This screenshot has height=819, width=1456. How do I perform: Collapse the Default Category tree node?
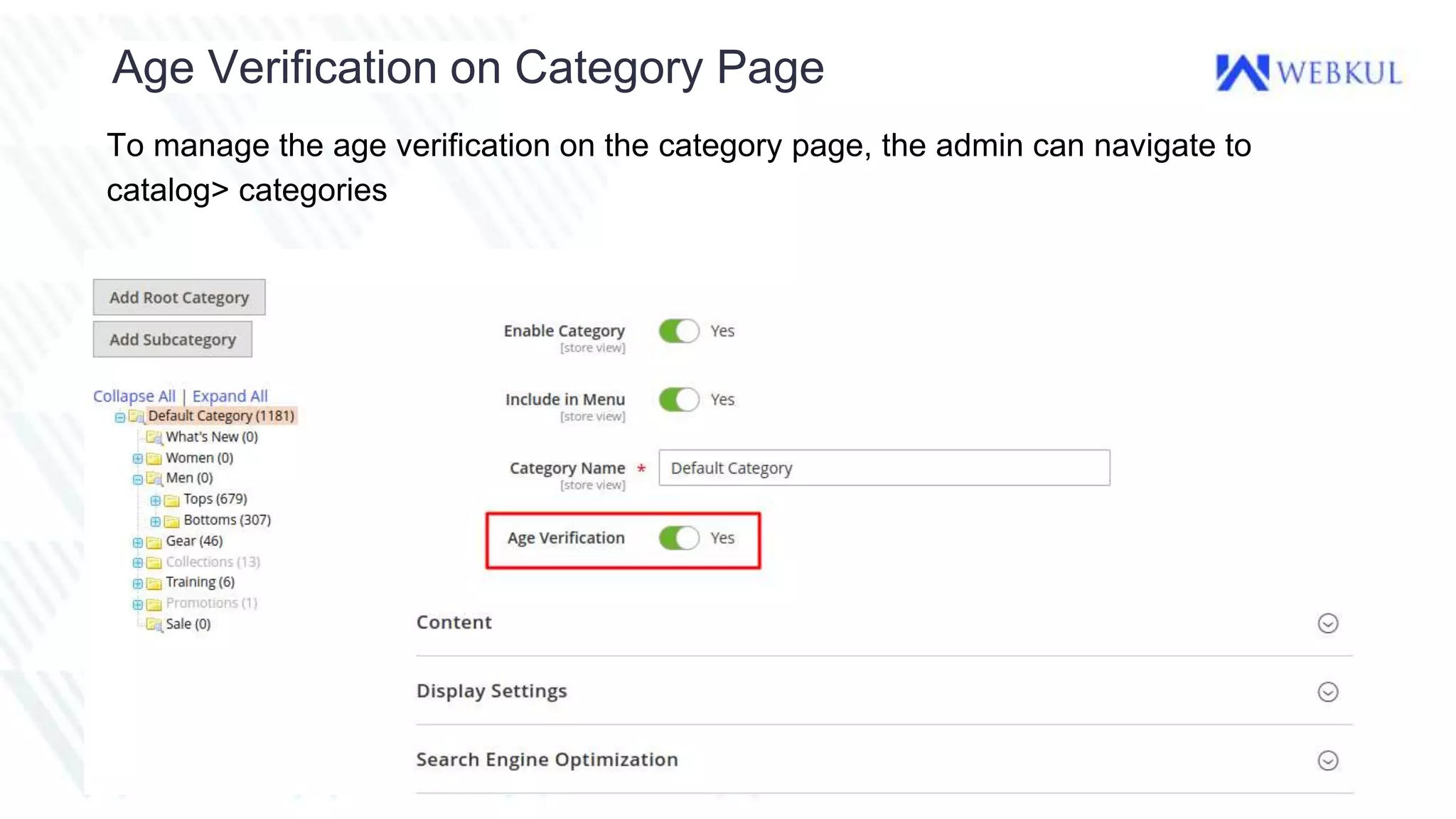(x=120, y=417)
